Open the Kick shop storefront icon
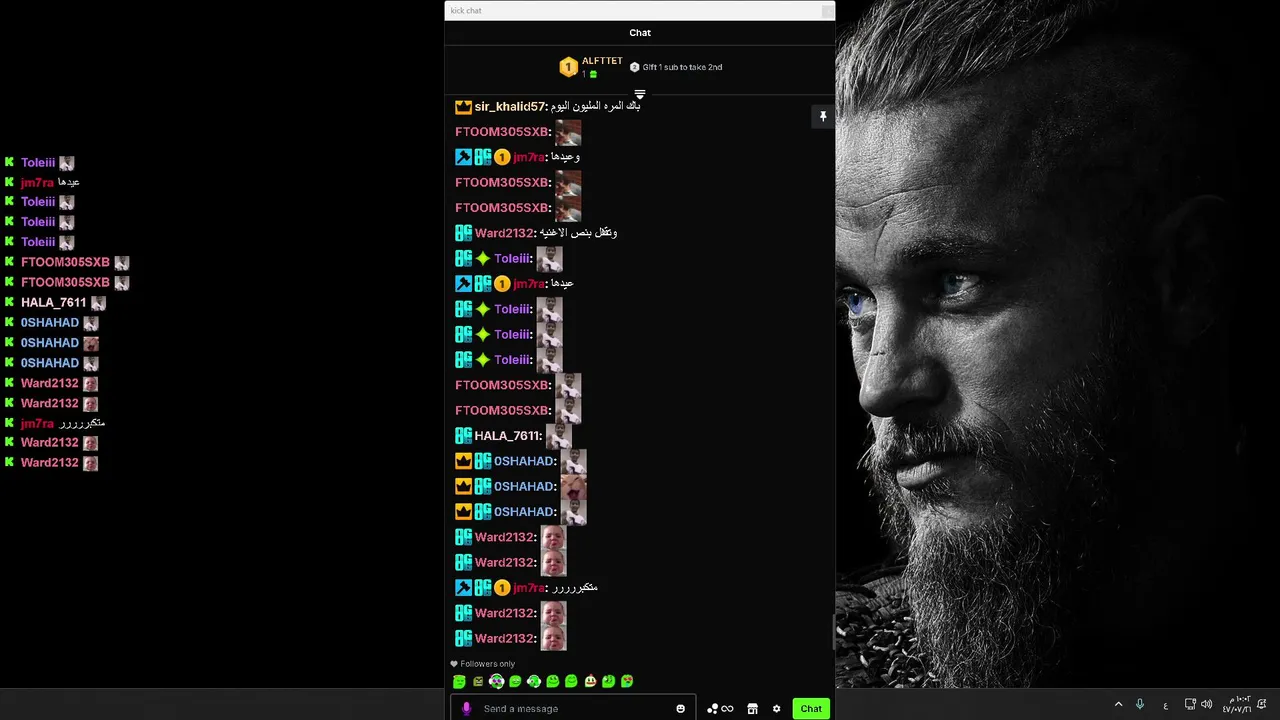 tap(752, 708)
